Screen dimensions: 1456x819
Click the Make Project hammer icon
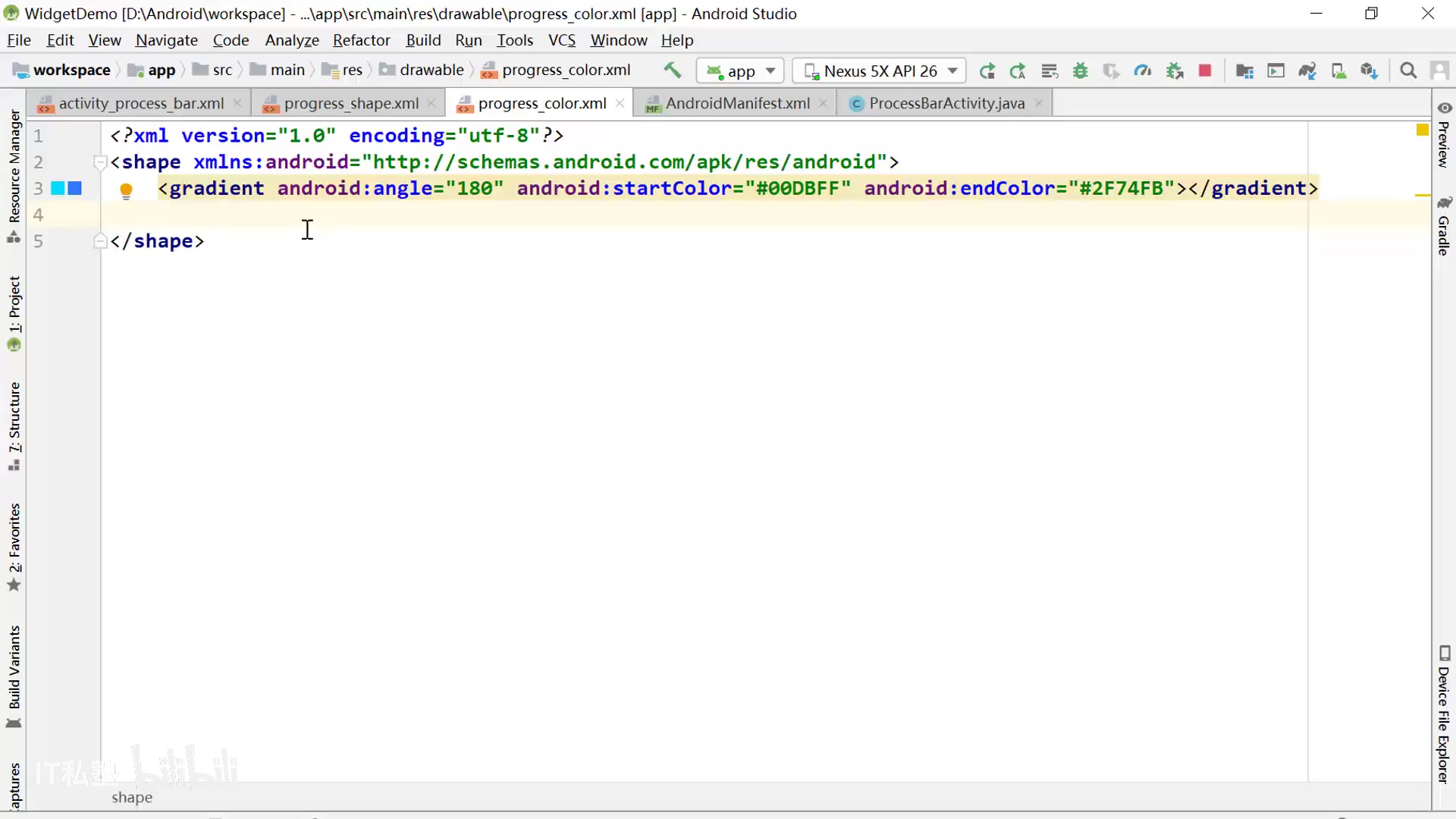pyautogui.click(x=672, y=71)
